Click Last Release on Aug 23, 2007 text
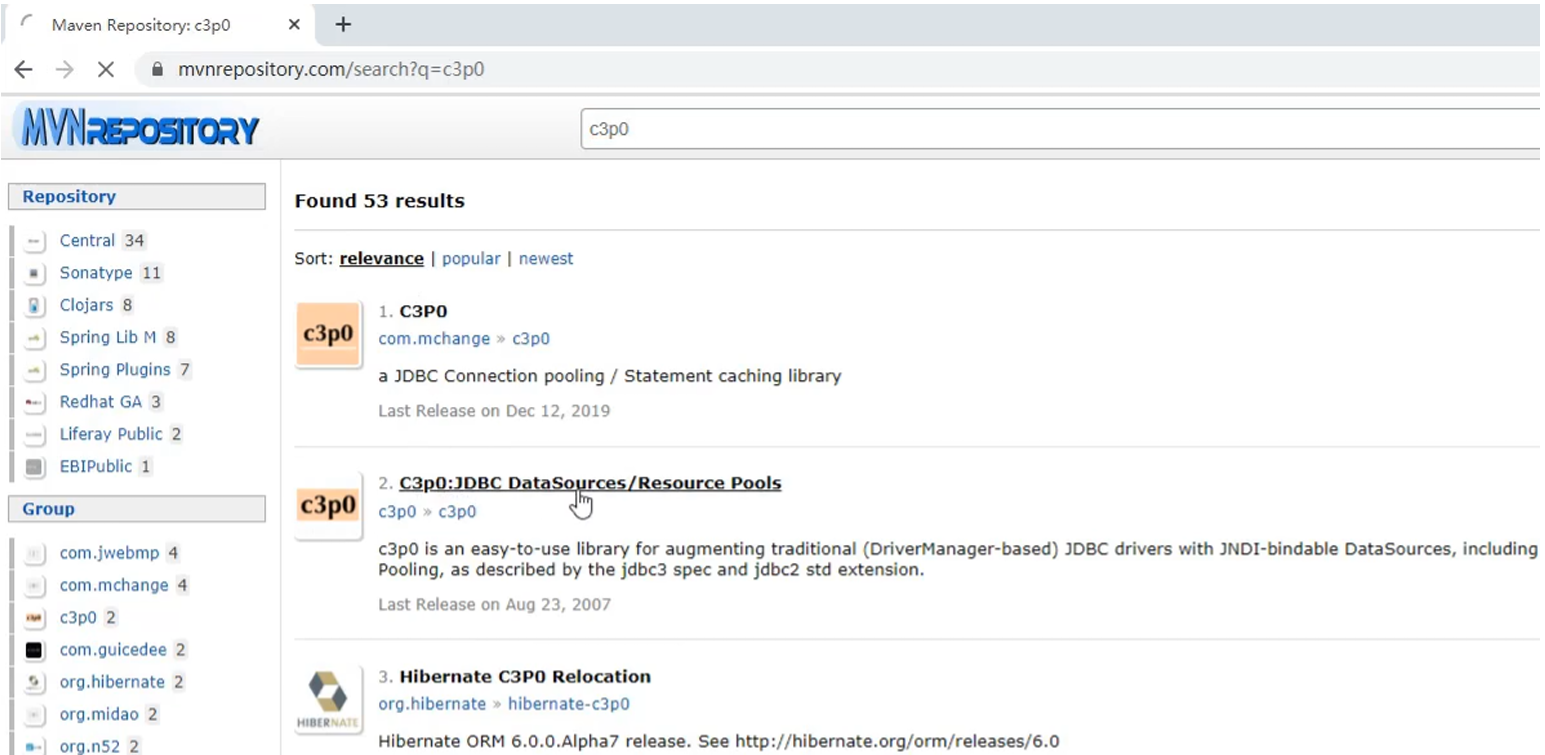Image resolution: width=1545 pixels, height=755 pixels. [494, 604]
